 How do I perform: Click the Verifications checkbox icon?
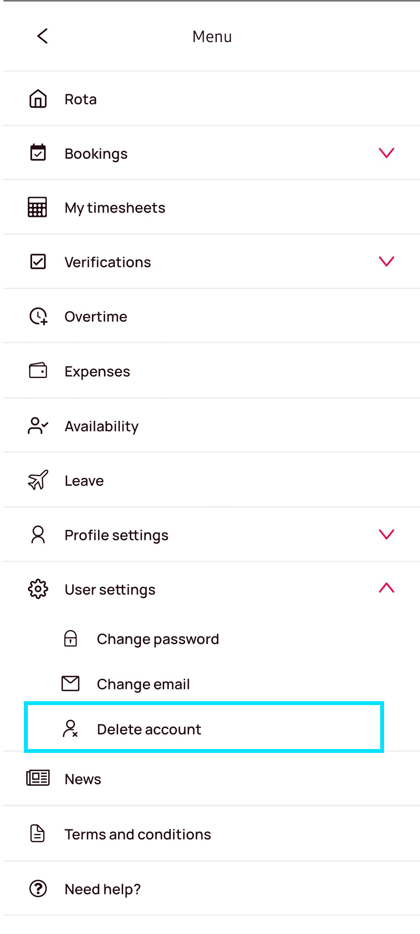tap(38, 261)
